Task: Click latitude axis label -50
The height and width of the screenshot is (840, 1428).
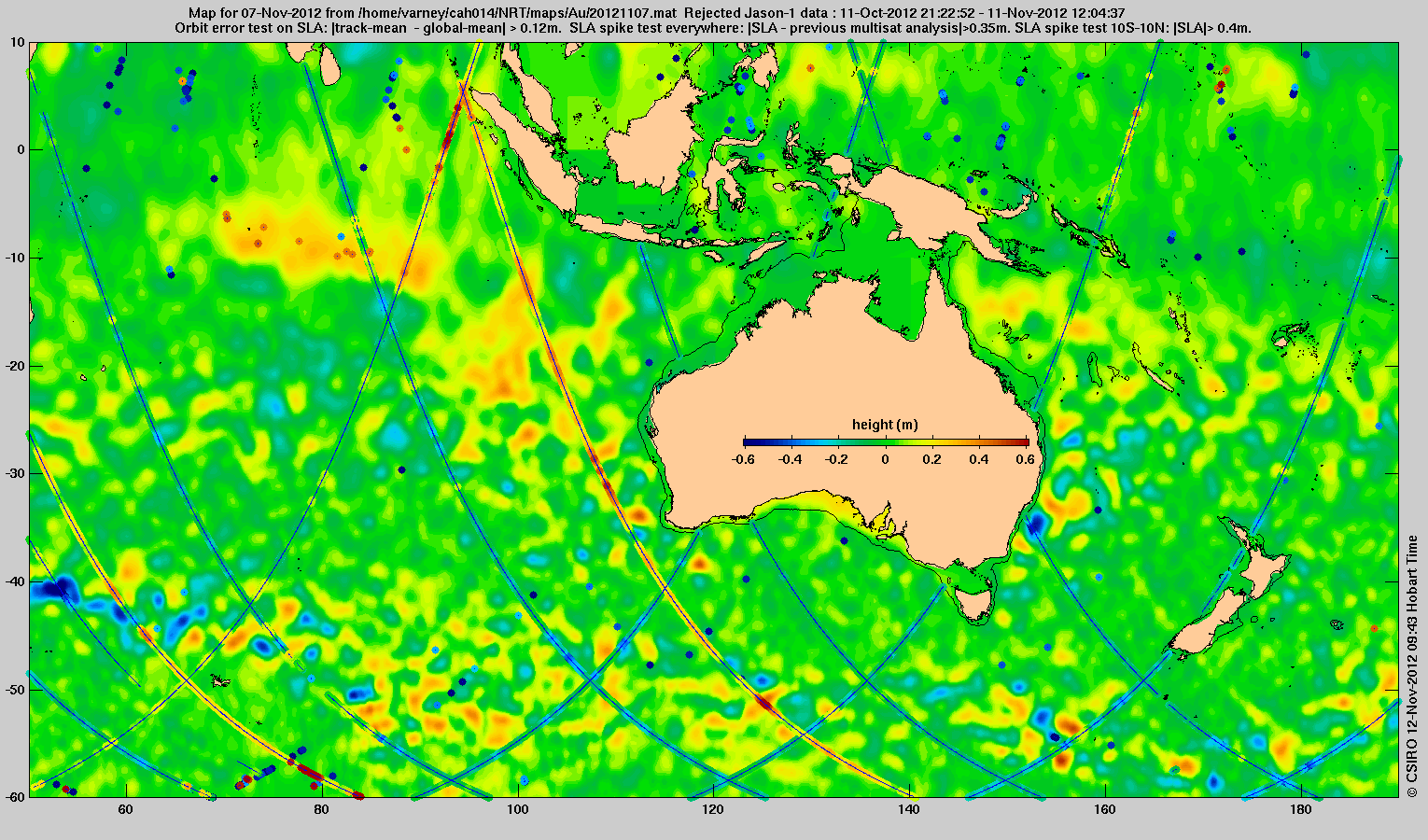Action: click(x=14, y=689)
